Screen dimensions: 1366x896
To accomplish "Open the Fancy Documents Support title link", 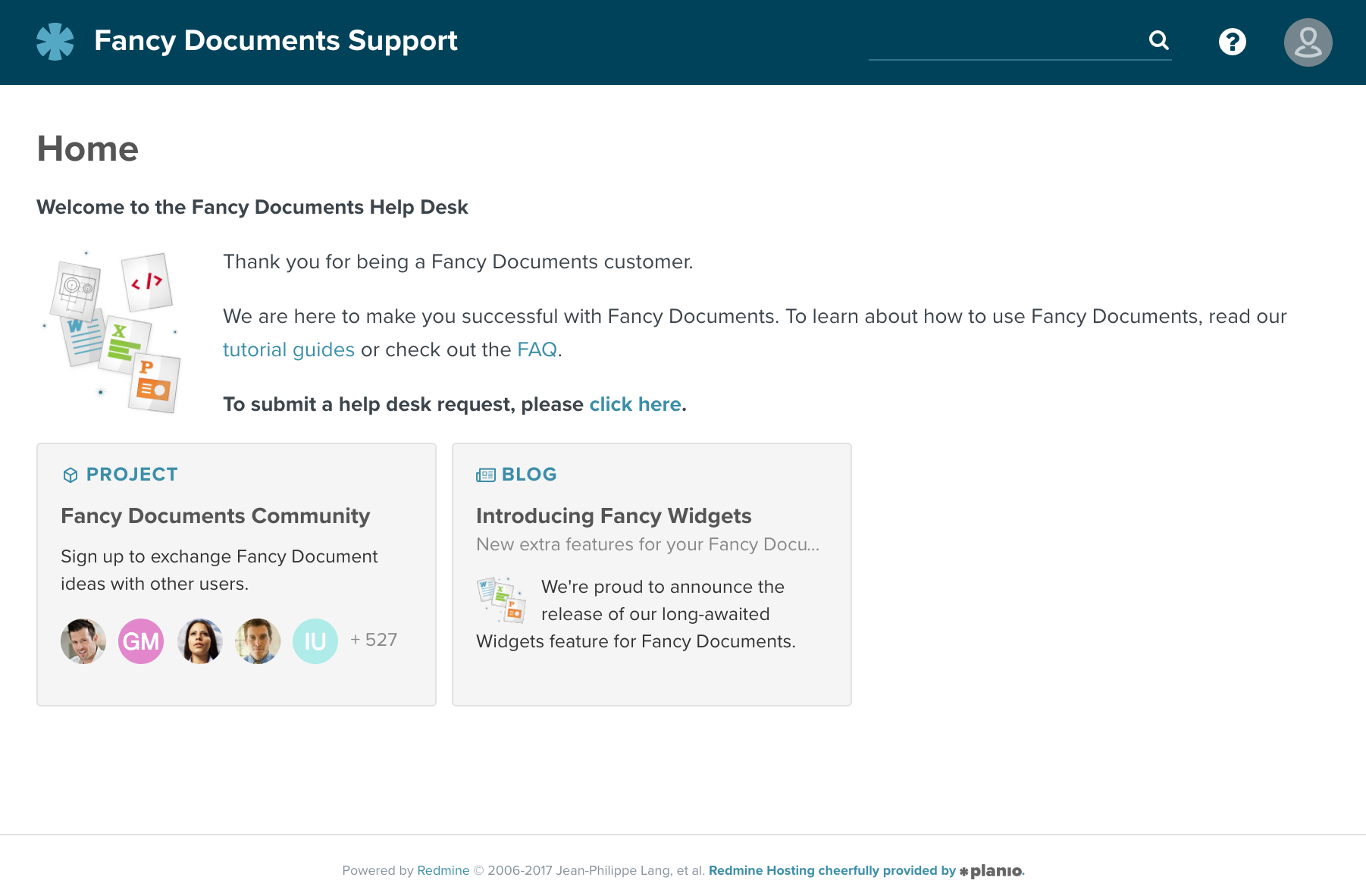I will coord(276,41).
